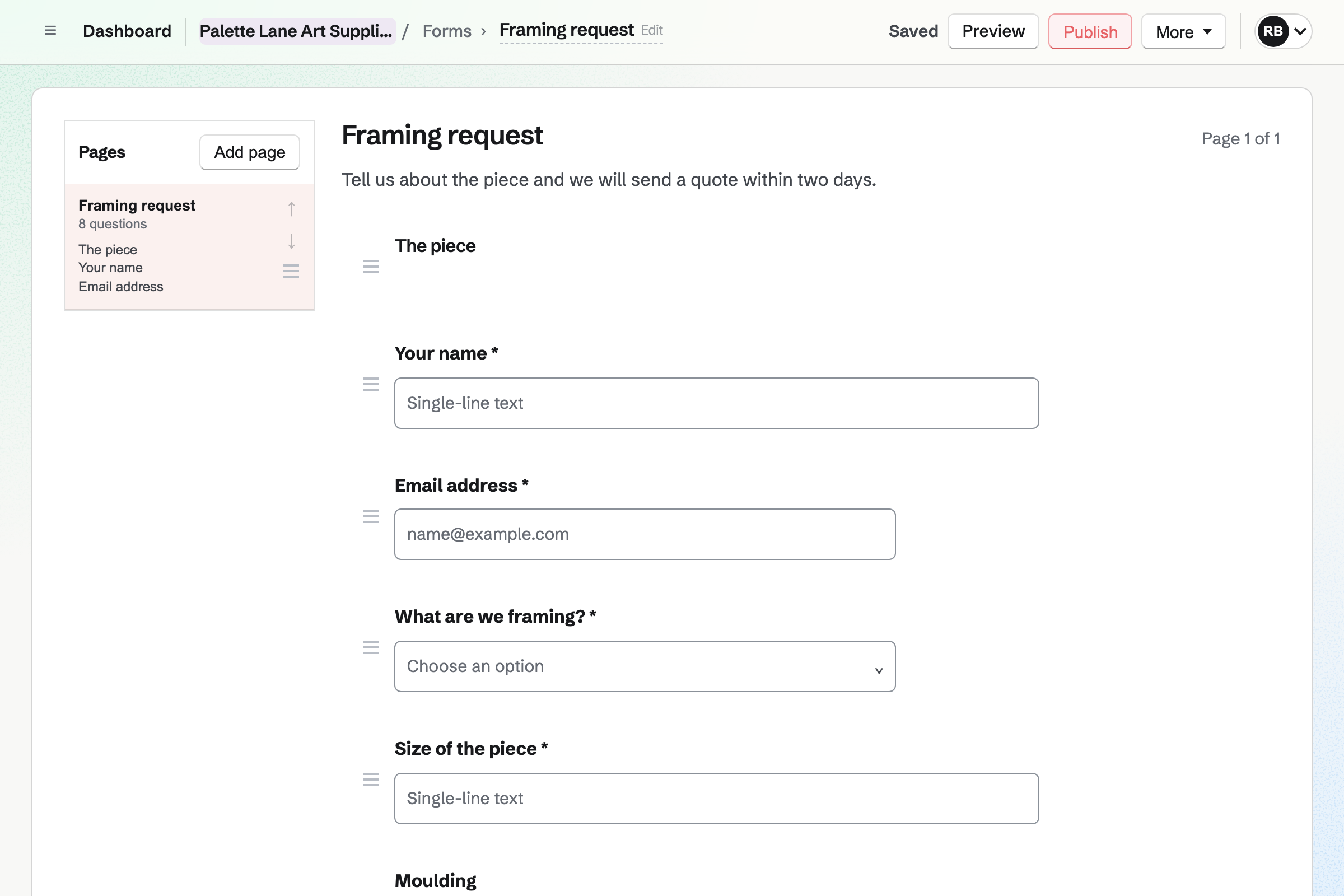The width and height of the screenshot is (1344, 896).
Task: Edit the Framing request form title
Action: (x=581, y=30)
